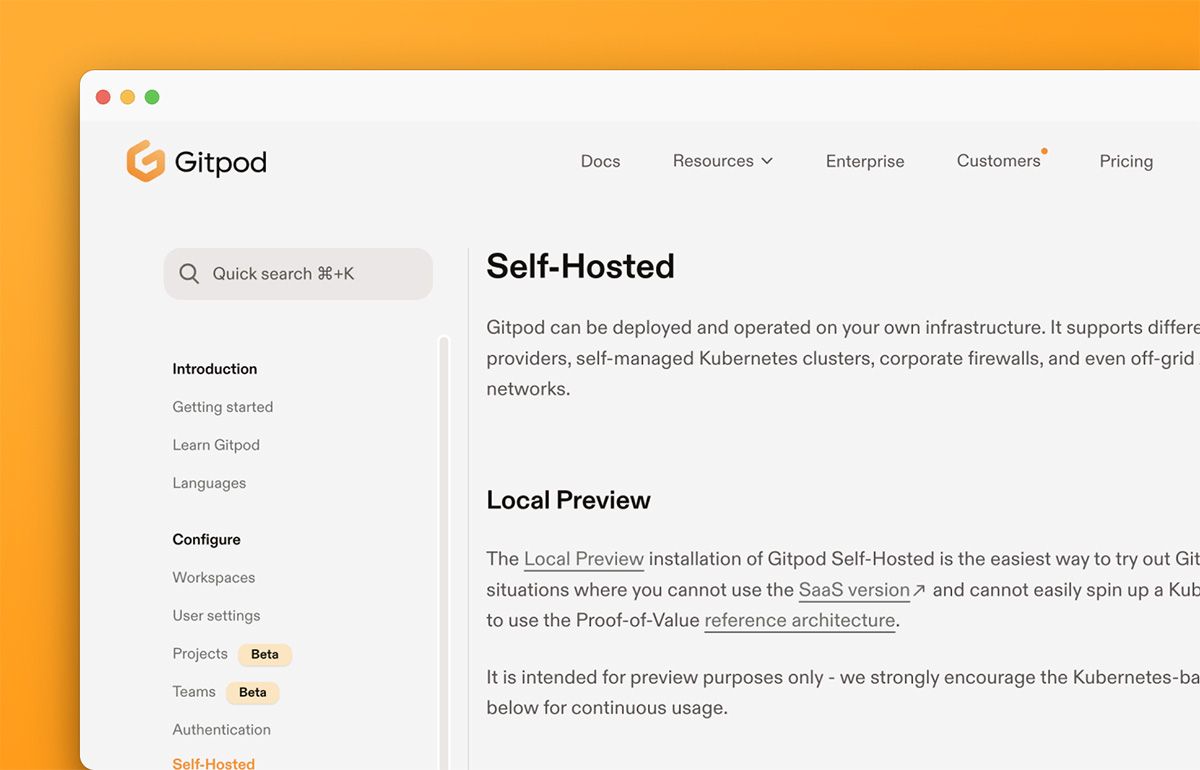Click the external link arrow after SaaS version
Screen dimensions: 1200x770
pyautogui.click(x=920, y=591)
